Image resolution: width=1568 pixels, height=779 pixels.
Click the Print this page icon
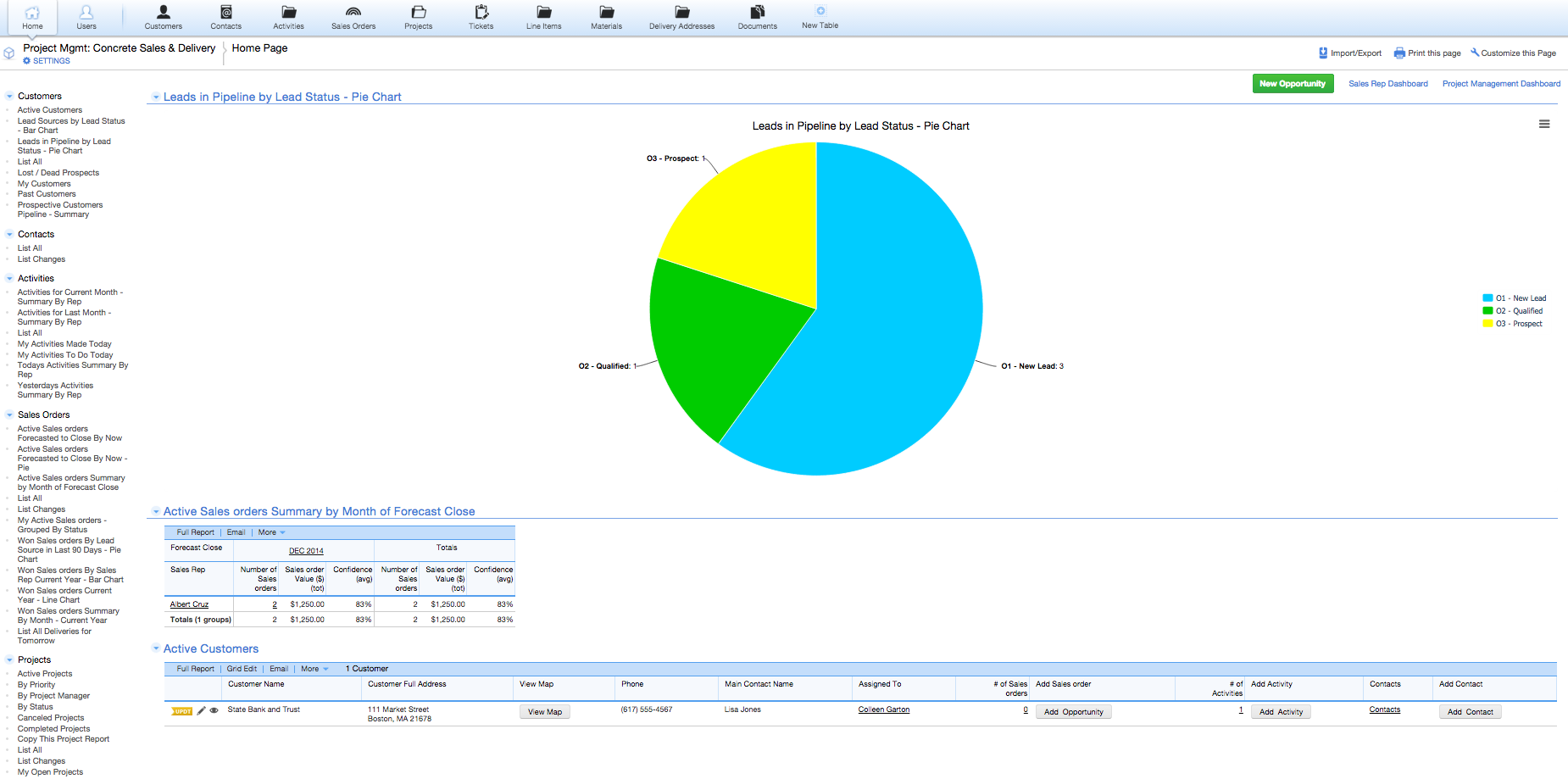pyautogui.click(x=1399, y=53)
